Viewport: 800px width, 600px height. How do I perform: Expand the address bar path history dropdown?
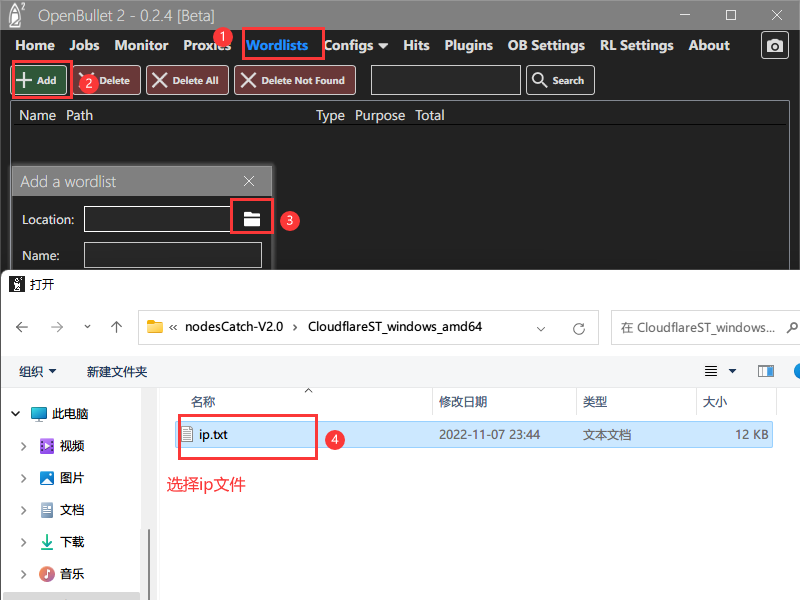click(541, 327)
